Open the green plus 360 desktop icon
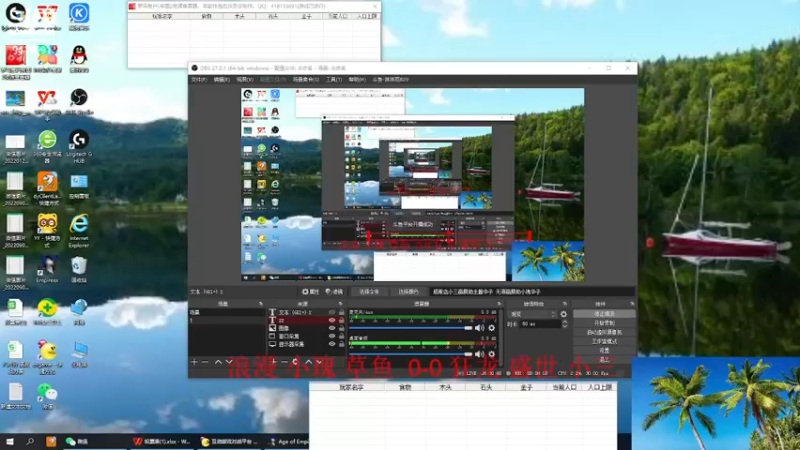The height and width of the screenshot is (450, 800). [x=47, y=311]
